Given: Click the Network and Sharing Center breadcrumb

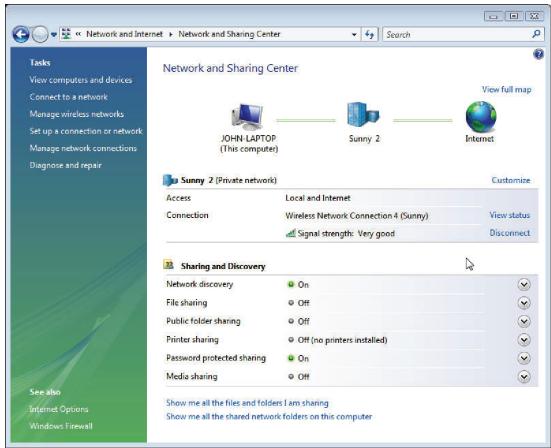Looking at the screenshot, I should (x=229, y=34).
